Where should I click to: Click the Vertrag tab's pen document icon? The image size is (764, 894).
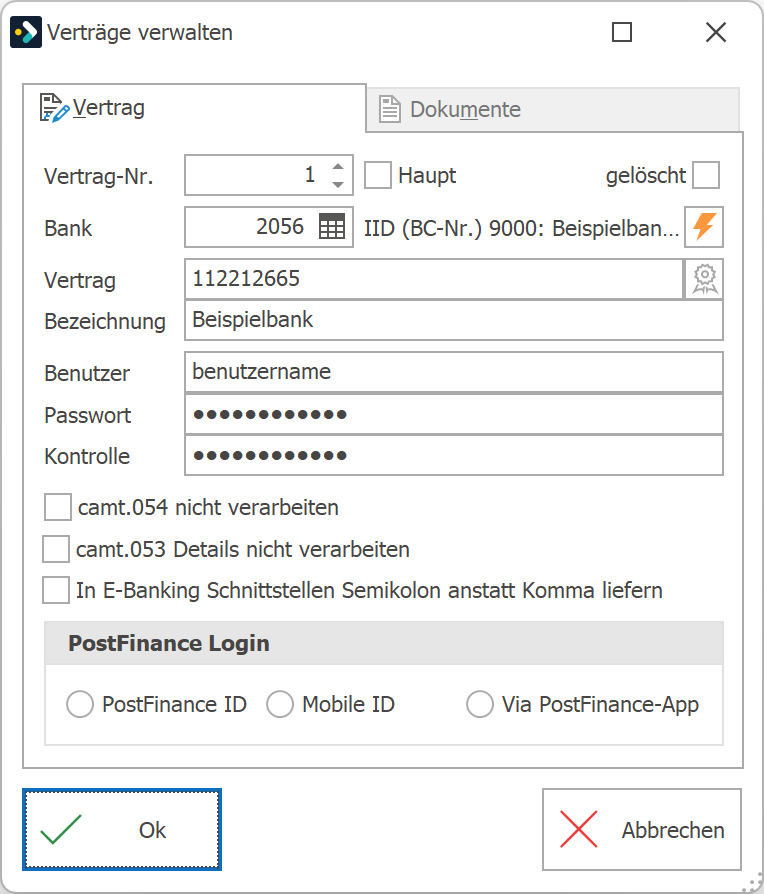(54, 108)
